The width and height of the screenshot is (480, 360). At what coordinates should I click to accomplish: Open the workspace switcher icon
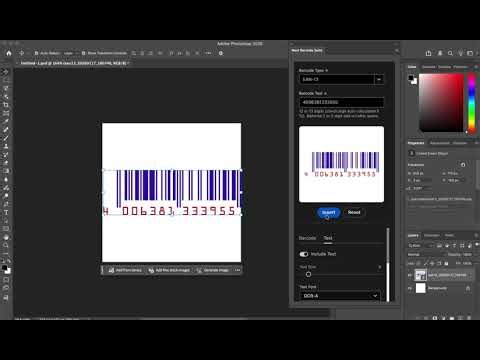pos(470,53)
